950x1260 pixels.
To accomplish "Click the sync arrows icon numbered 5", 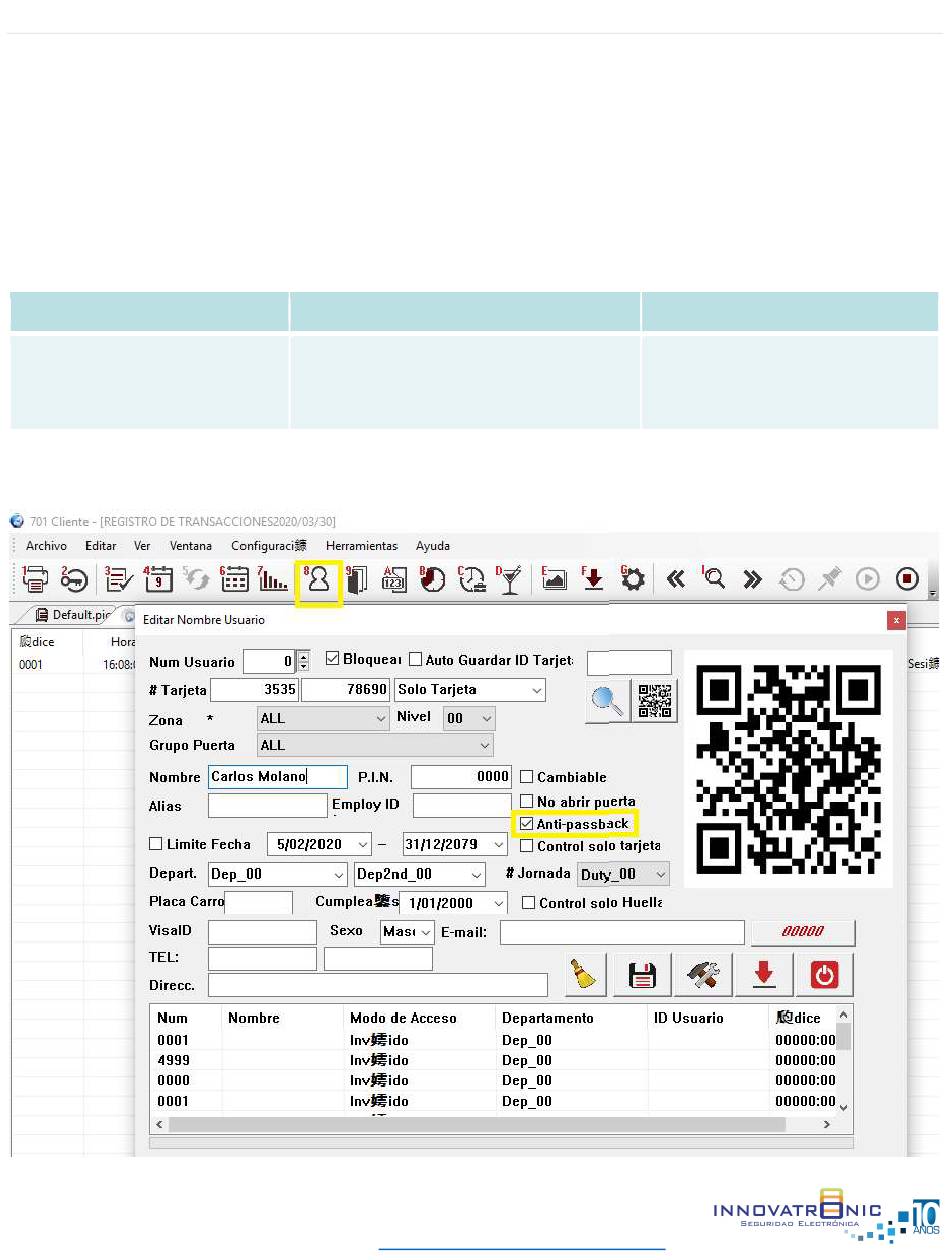I will coord(196,580).
